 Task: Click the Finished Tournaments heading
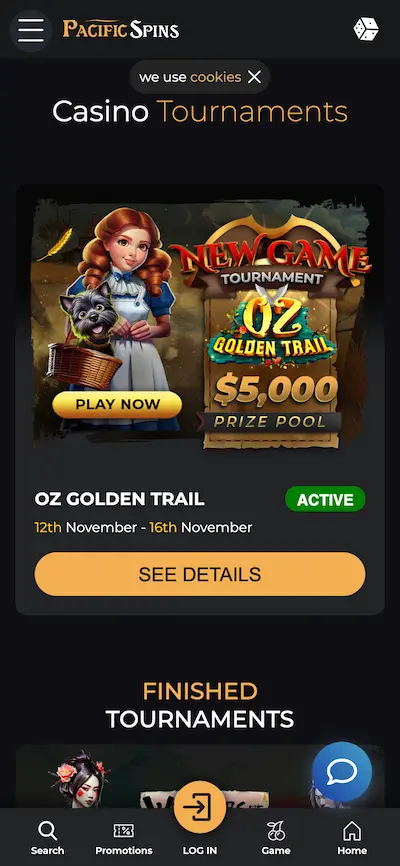tap(200, 705)
